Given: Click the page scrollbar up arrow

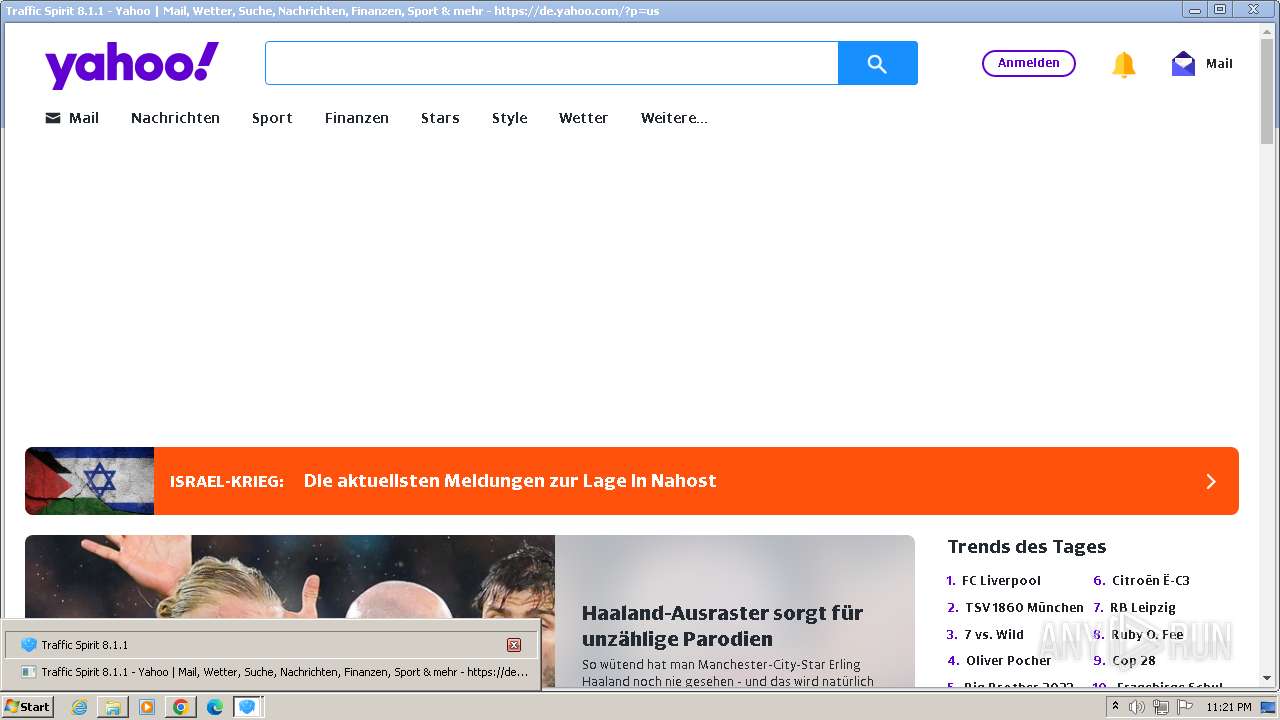Looking at the screenshot, I should point(1267,33).
